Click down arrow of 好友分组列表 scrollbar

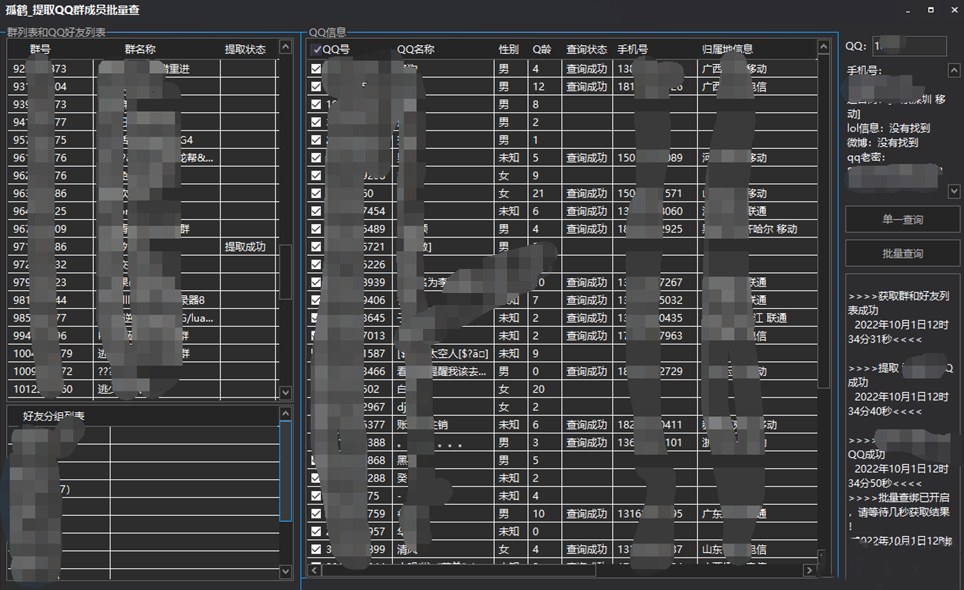coord(285,571)
